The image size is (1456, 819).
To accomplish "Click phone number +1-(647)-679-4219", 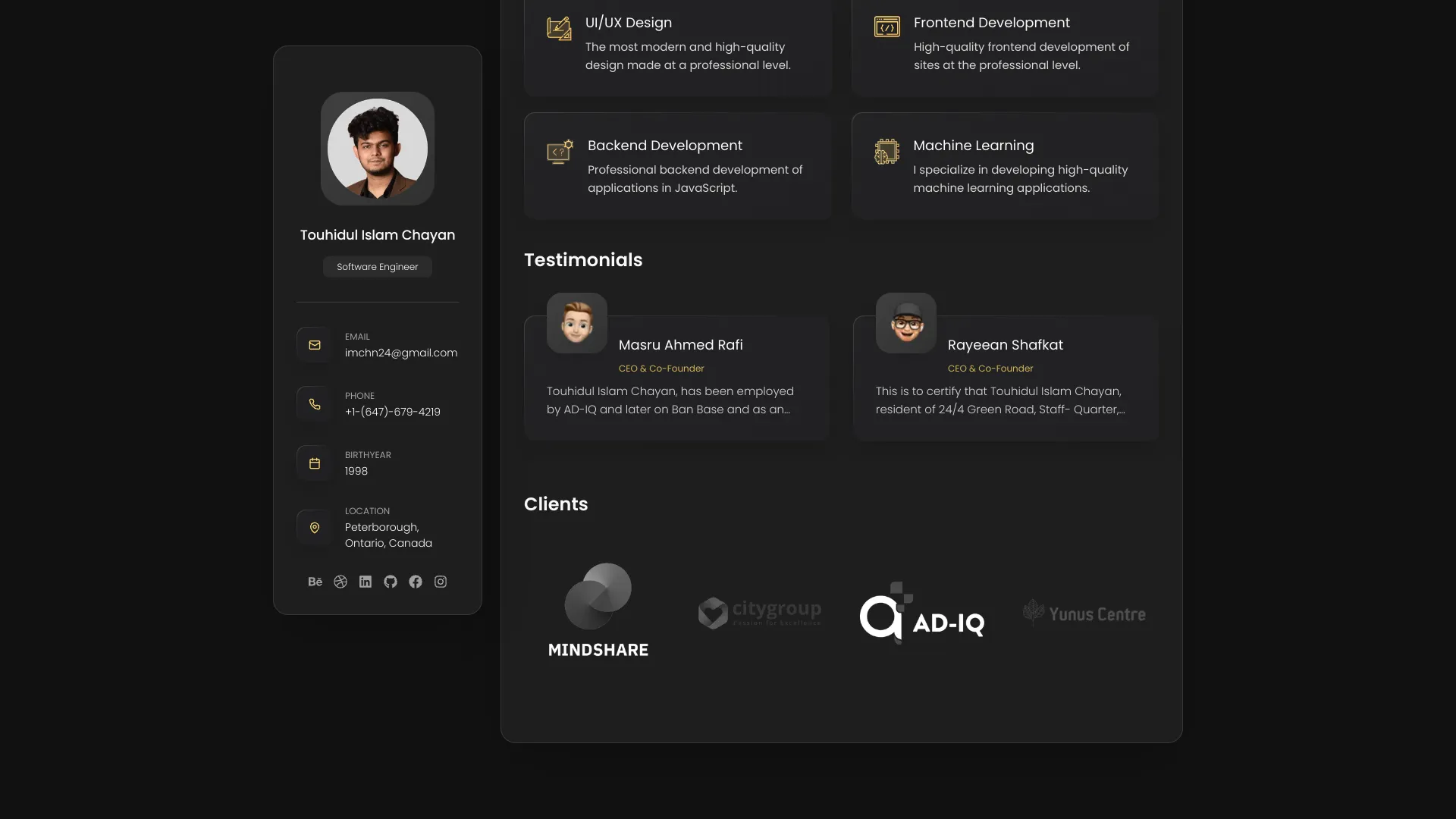I will [x=393, y=412].
